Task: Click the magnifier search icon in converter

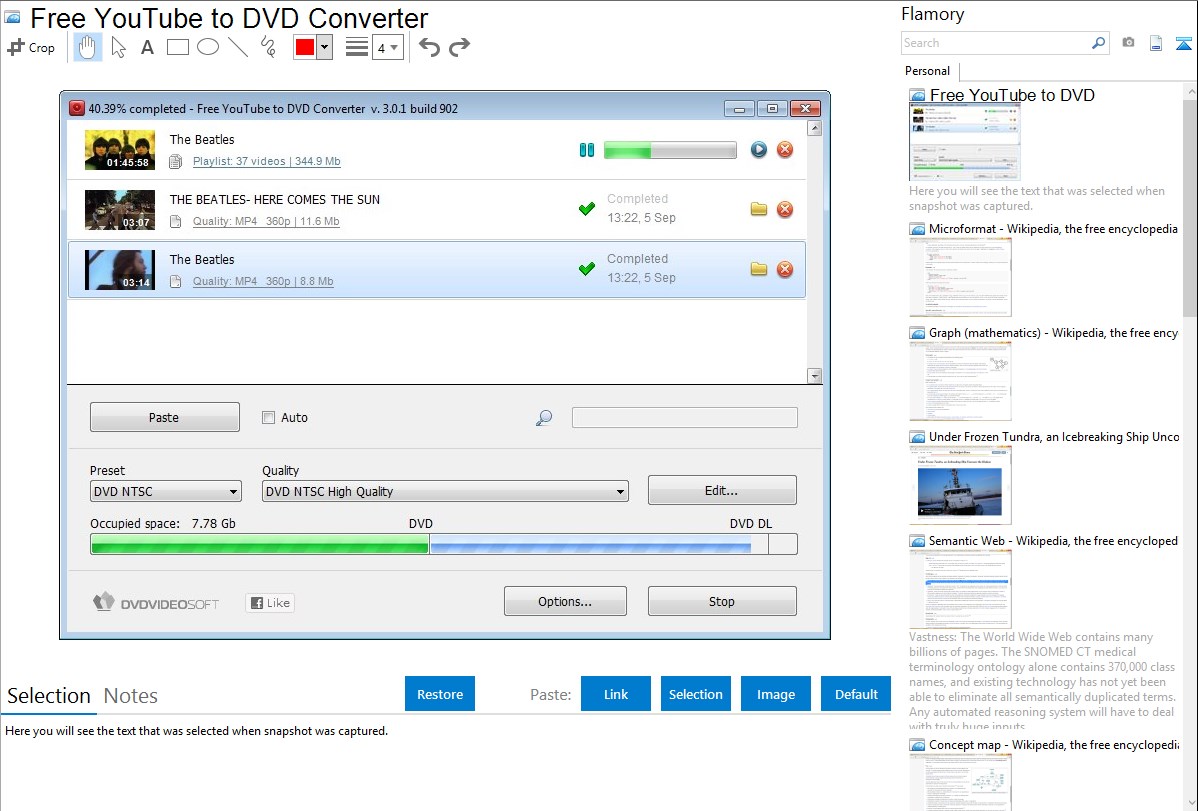Action: click(544, 417)
